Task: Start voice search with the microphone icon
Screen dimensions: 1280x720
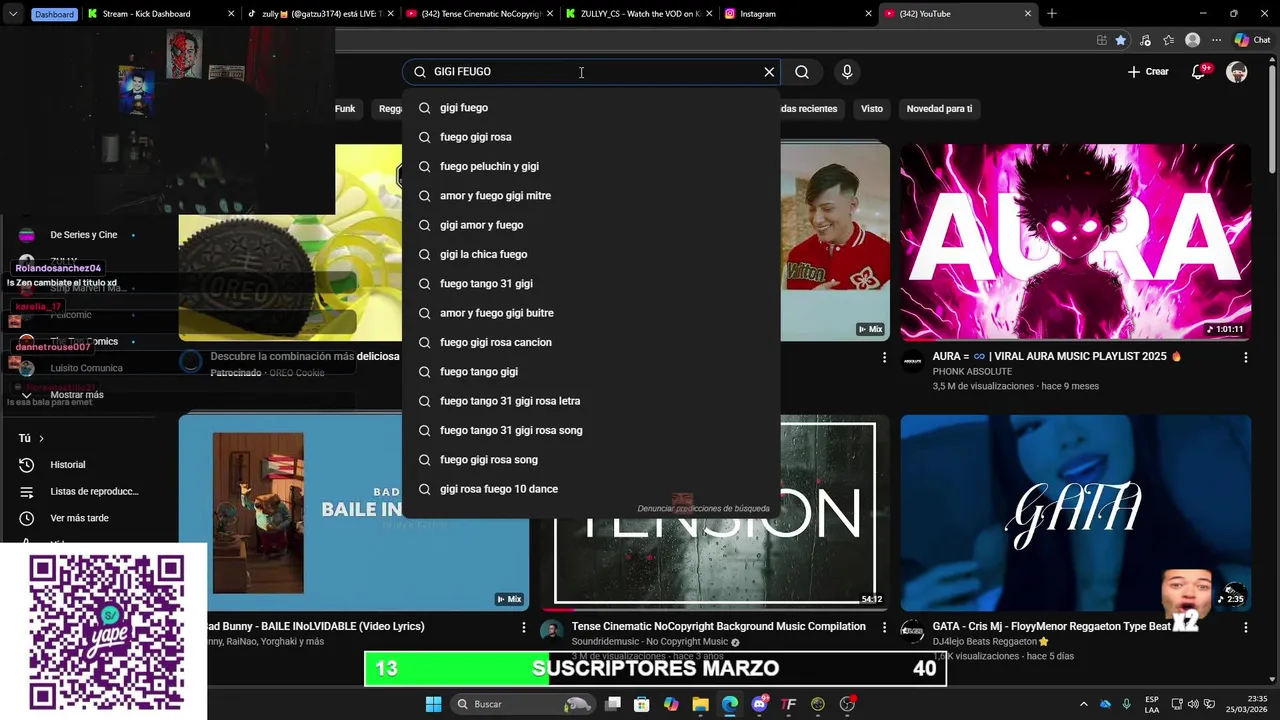Action: (x=847, y=72)
